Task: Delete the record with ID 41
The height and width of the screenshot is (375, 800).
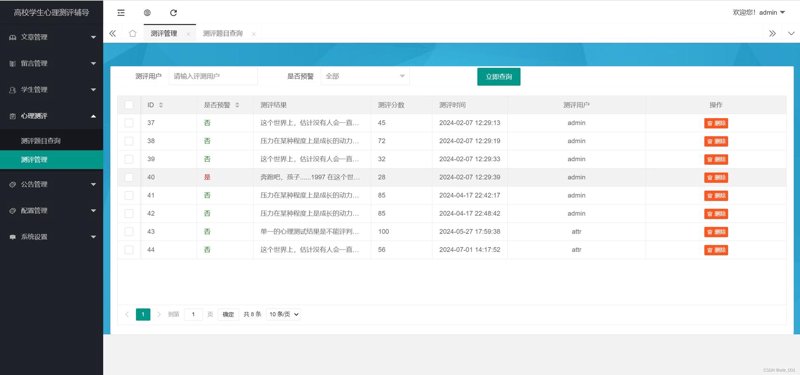Action: (x=716, y=195)
